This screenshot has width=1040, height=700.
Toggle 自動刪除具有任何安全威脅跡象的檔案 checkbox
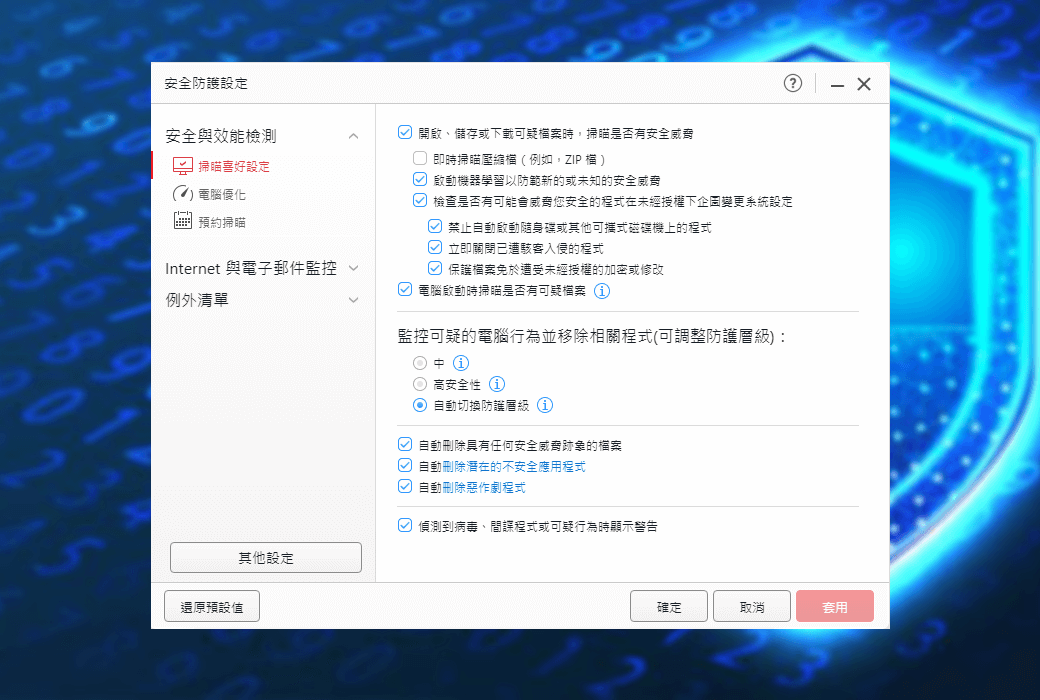tap(405, 444)
